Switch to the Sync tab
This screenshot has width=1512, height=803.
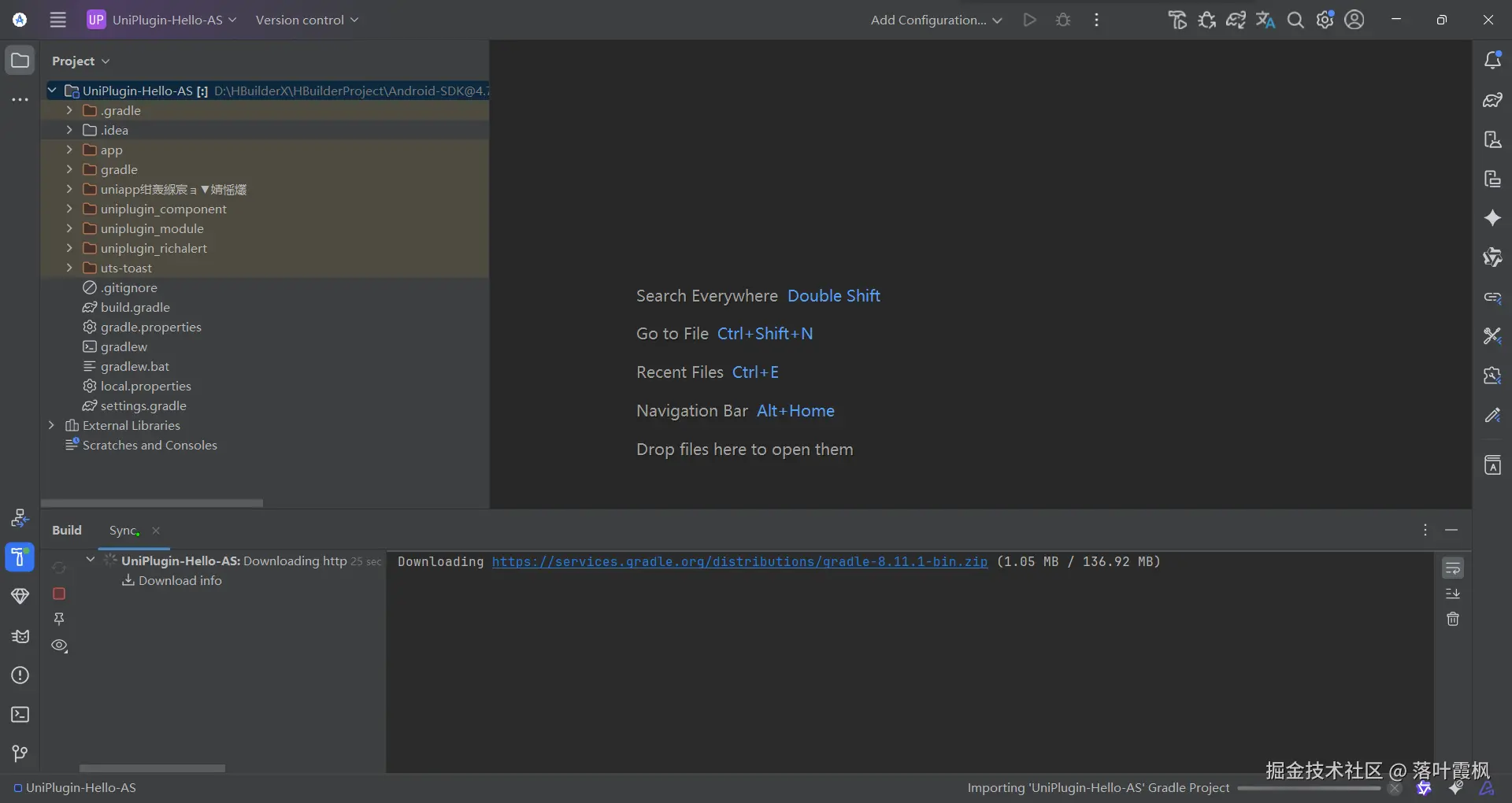click(124, 531)
